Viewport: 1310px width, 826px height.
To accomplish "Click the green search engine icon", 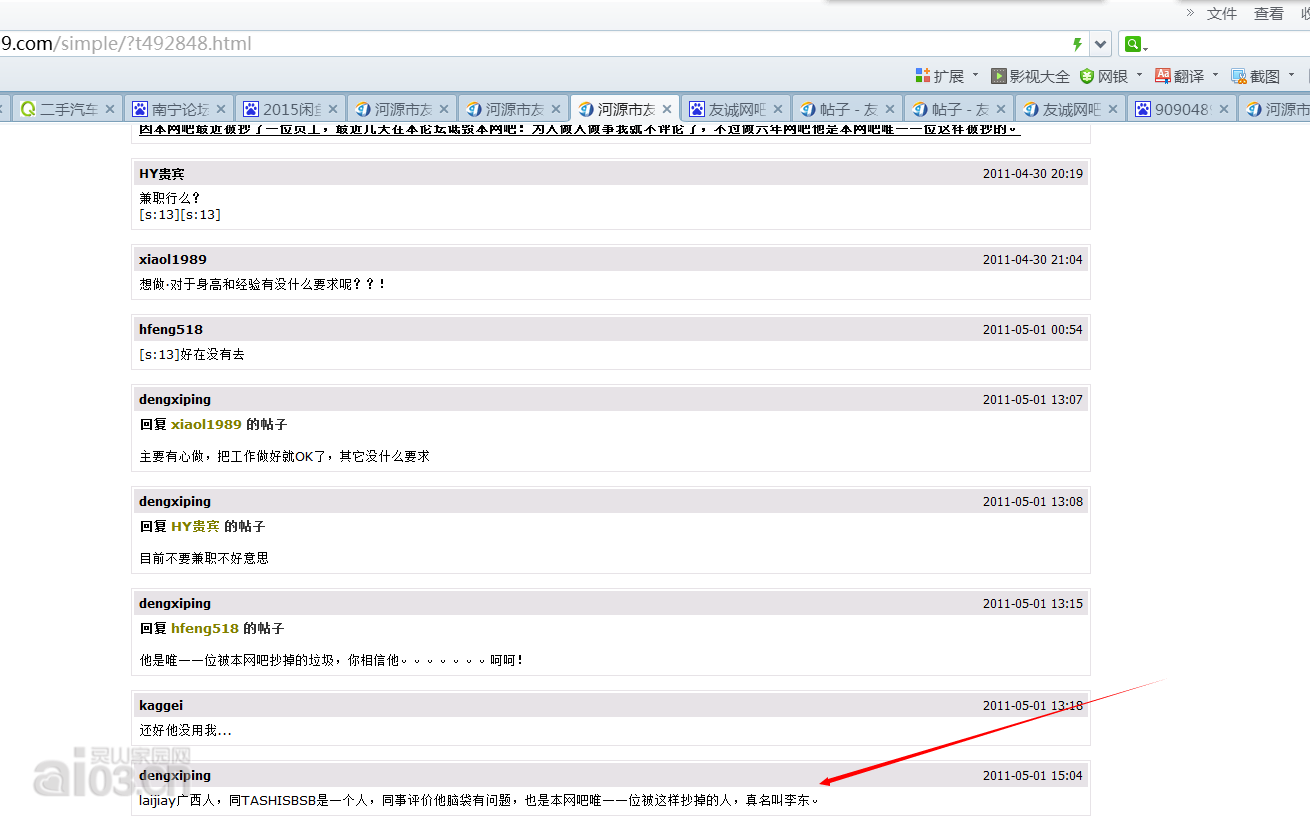I will [x=1132, y=44].
